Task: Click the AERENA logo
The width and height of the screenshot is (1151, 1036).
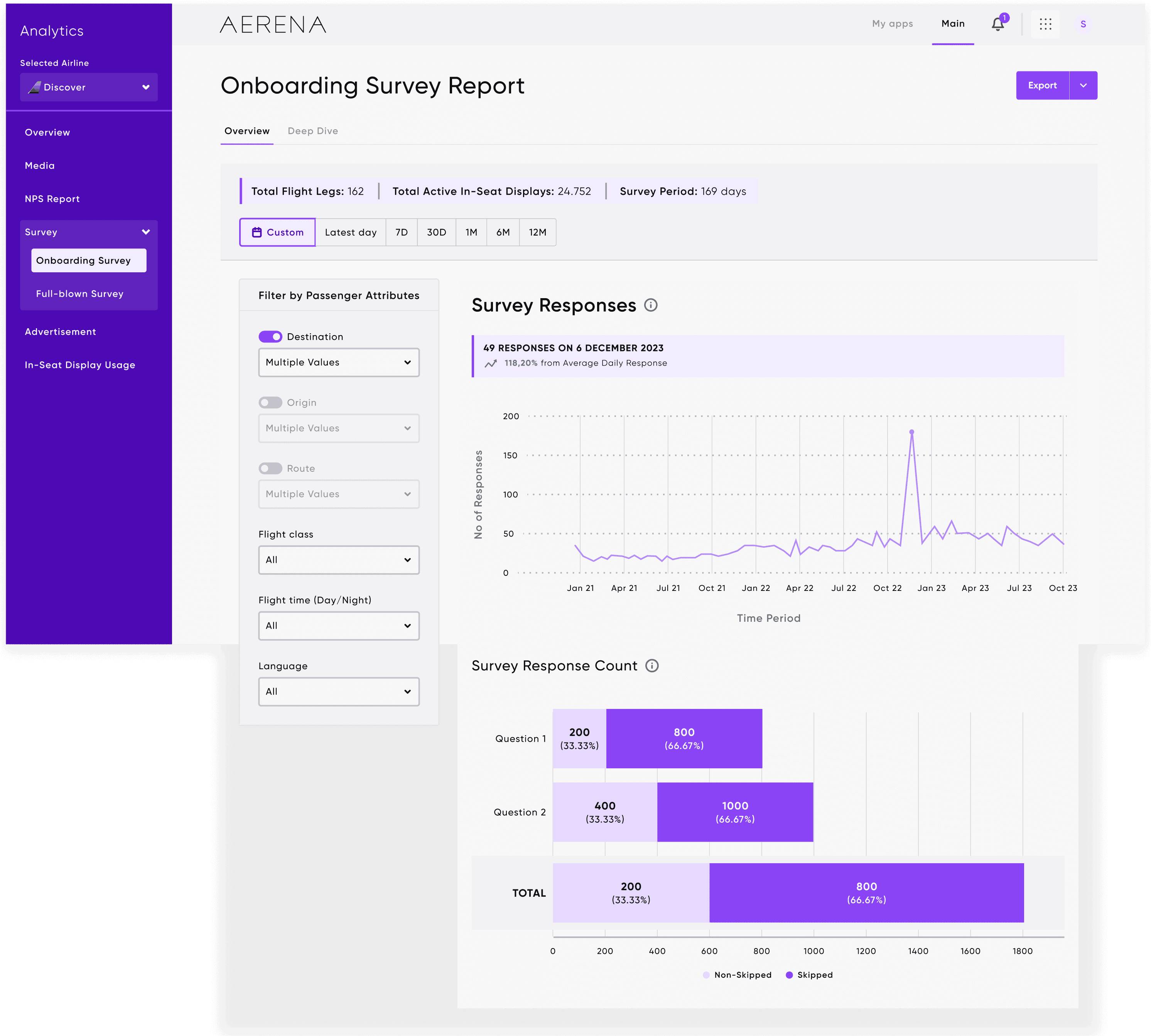Action: 273,24
